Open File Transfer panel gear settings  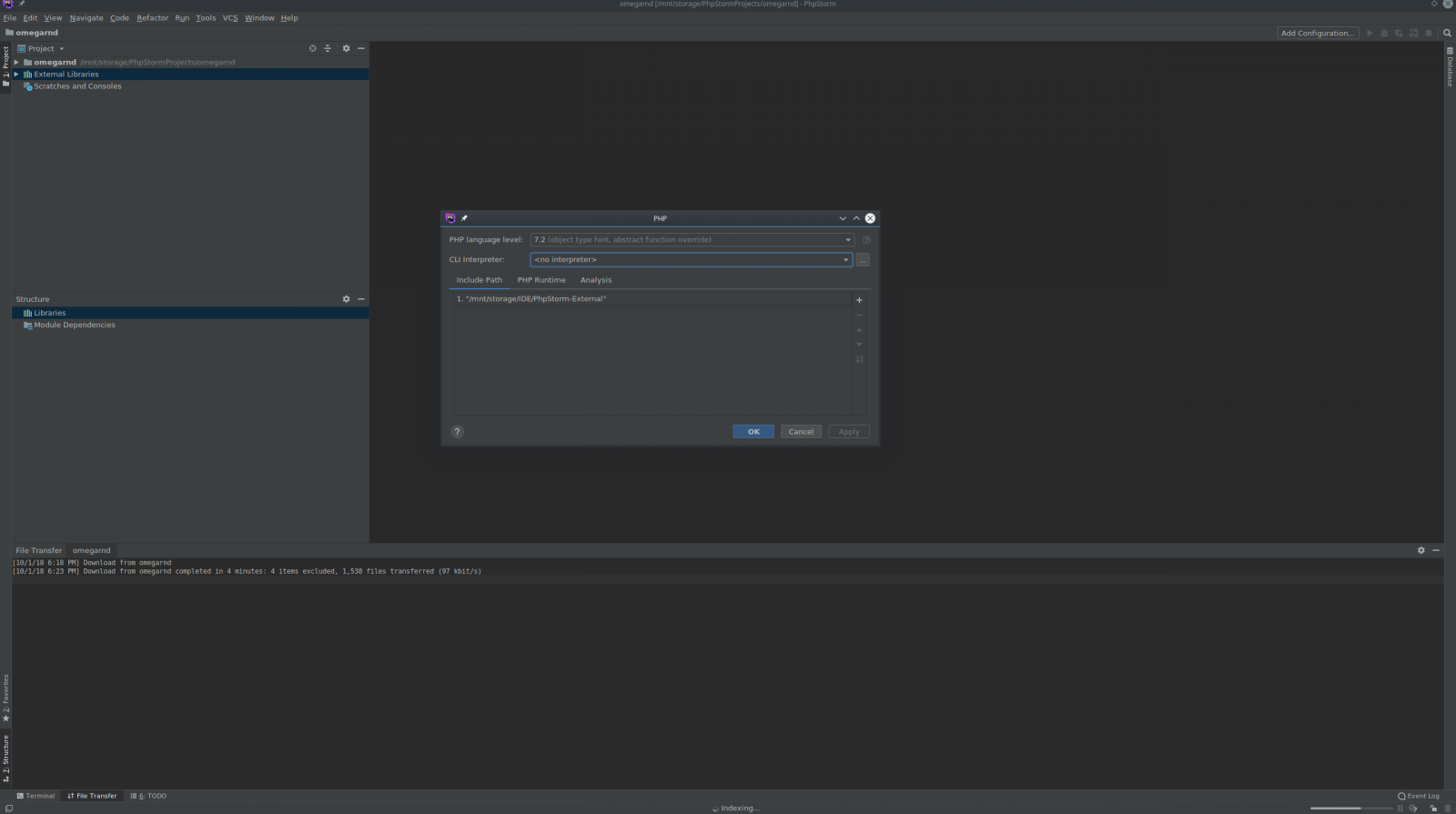1421,550
